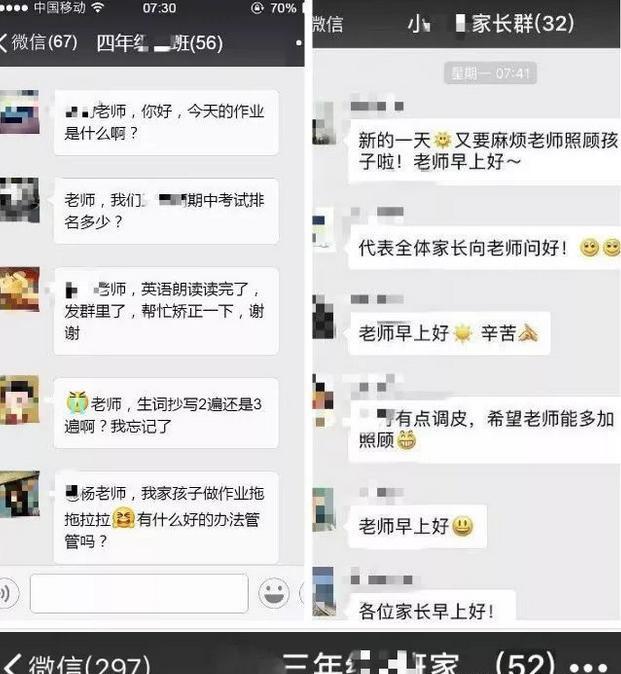The height and width of the screenshot is (674, 621).
Task: Open the three-dots menu in bottom chat header
Action: pos(590,666)
